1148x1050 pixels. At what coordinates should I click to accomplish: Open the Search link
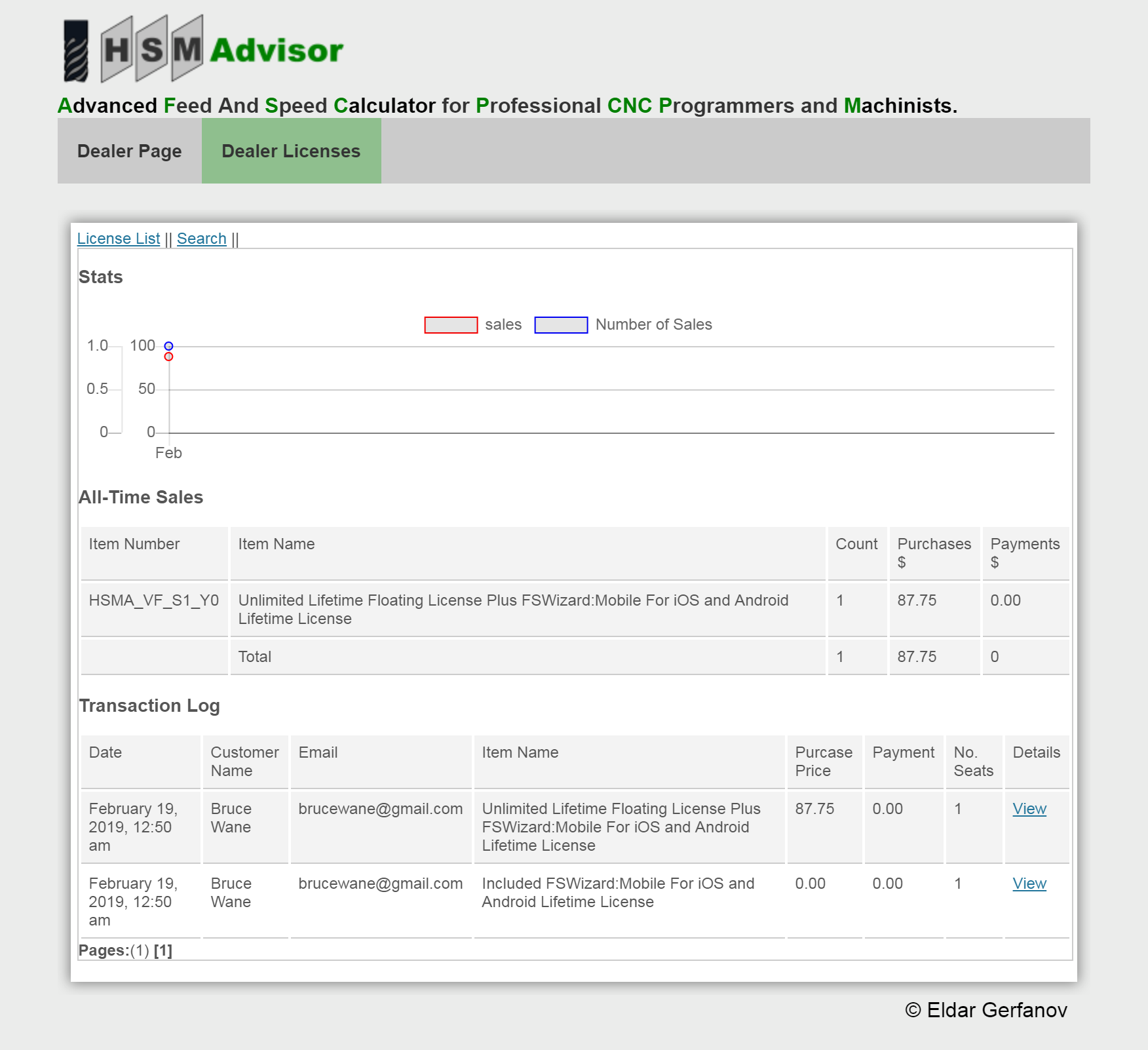[202, 239]
